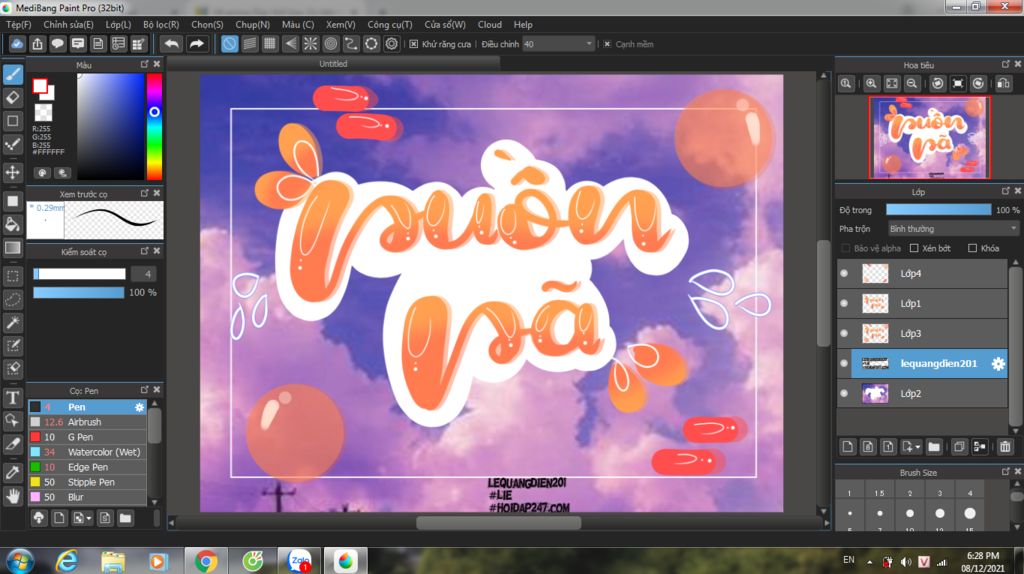Viewport: 1024px width, 574px height.
Task: Select the Watercolor (Wet) brush
Action: click(x=88, y=452)
